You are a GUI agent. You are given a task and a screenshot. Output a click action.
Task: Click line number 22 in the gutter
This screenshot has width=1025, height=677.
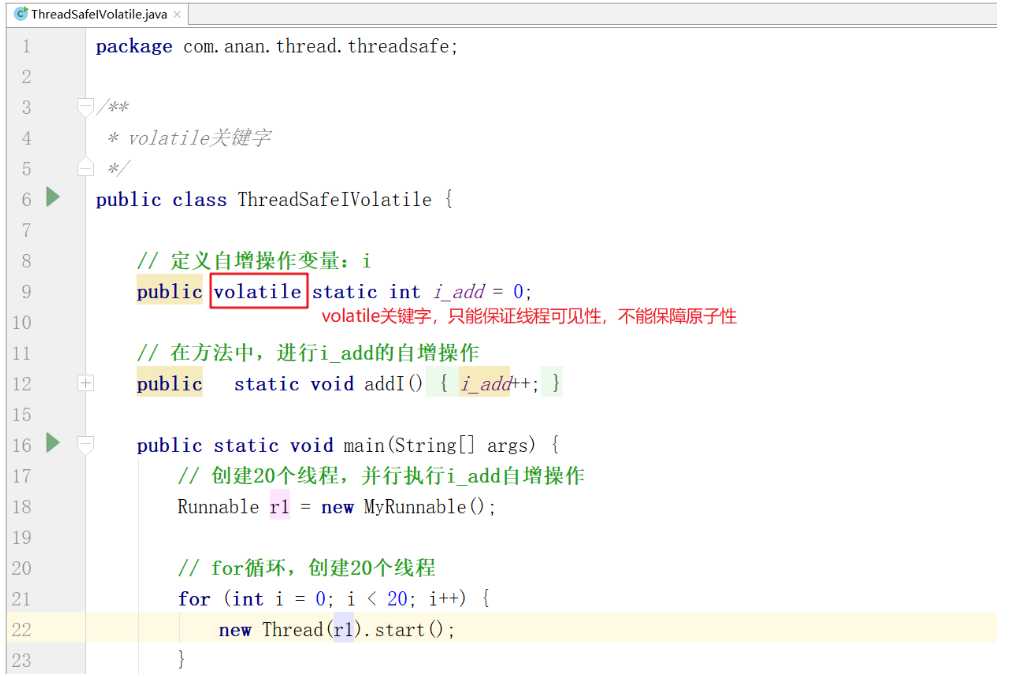(21, 629)
